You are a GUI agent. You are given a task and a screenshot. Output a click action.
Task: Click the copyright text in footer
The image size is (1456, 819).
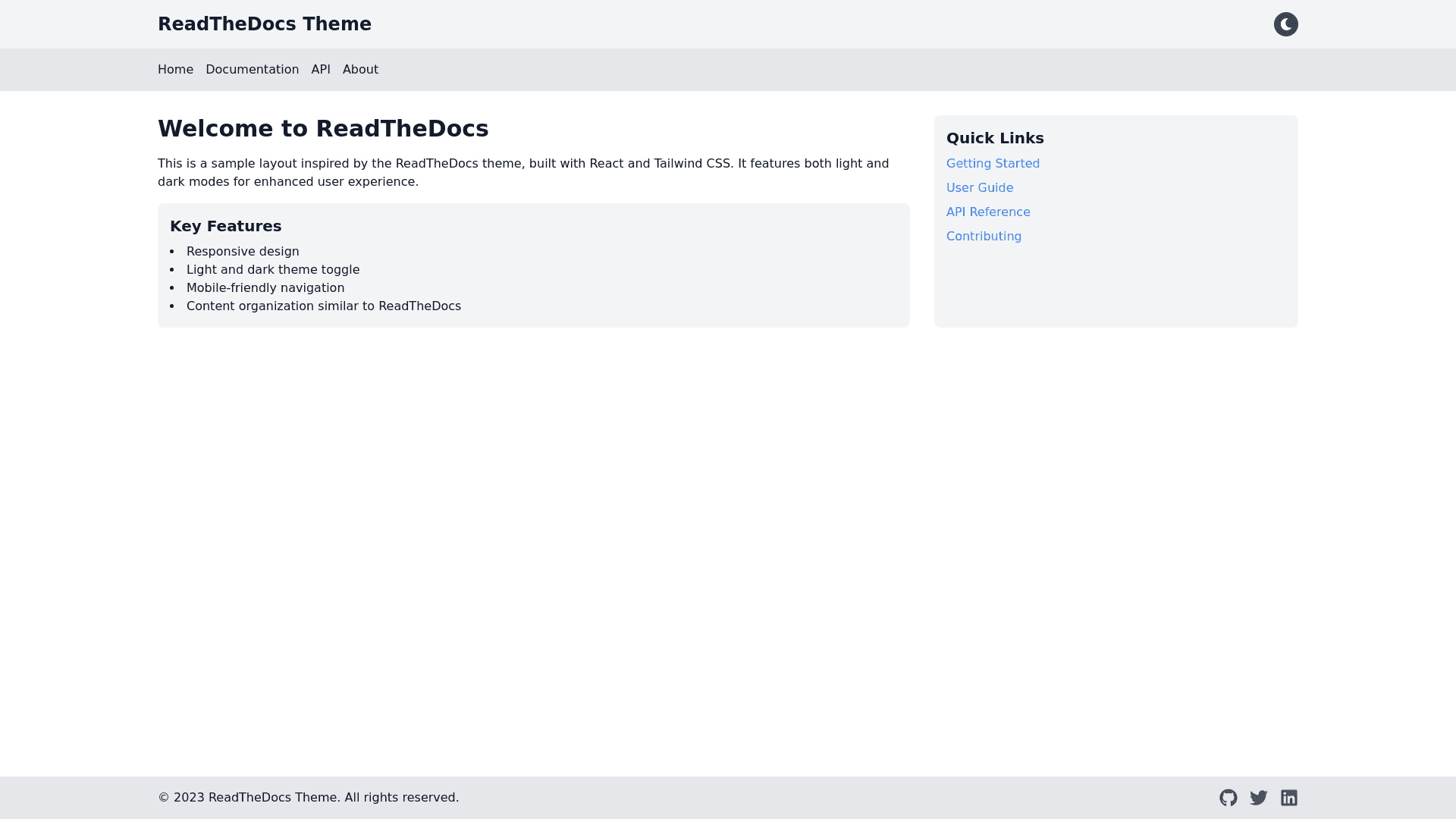click(308, 798)
